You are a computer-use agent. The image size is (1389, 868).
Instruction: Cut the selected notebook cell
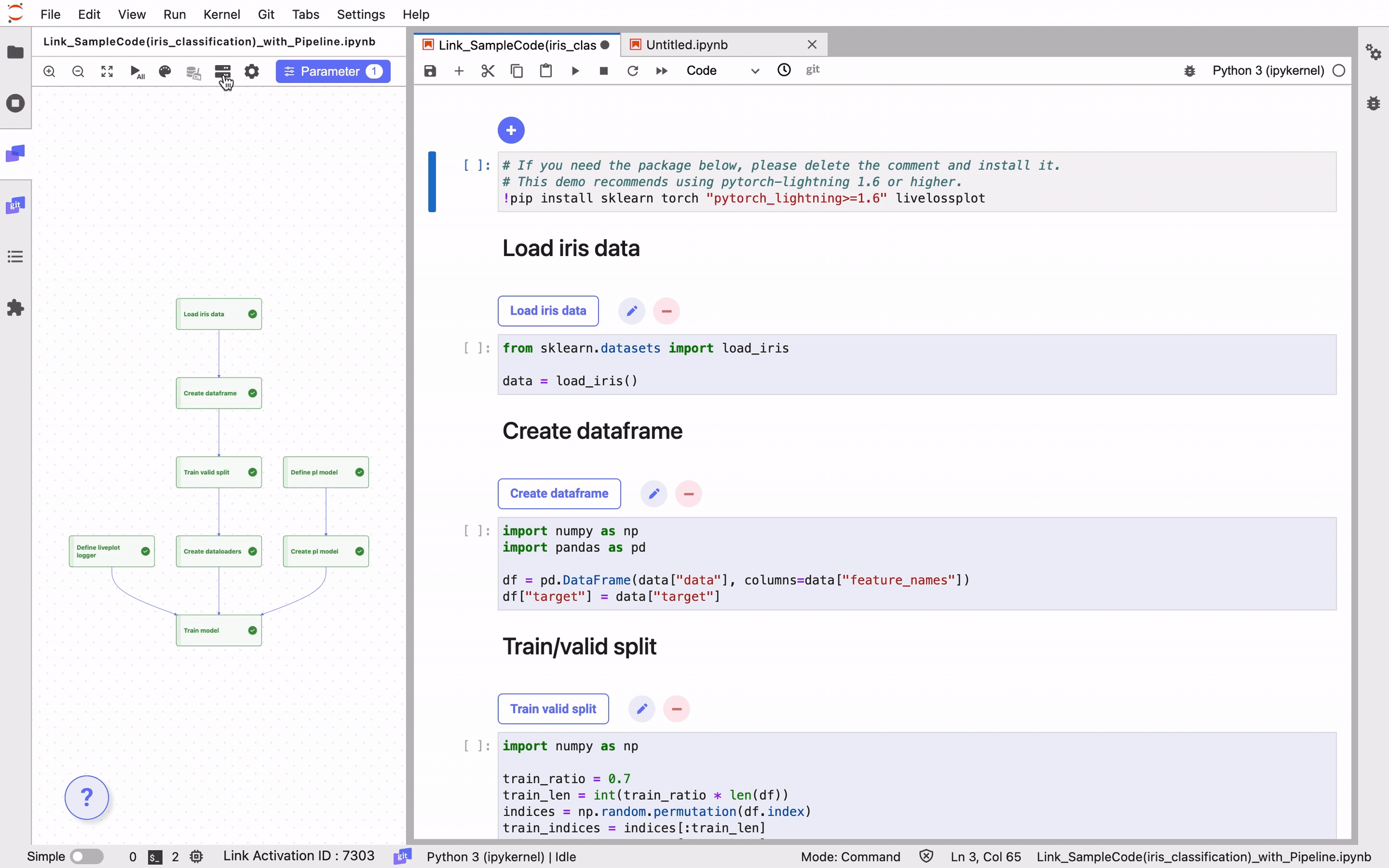(488, 70)
